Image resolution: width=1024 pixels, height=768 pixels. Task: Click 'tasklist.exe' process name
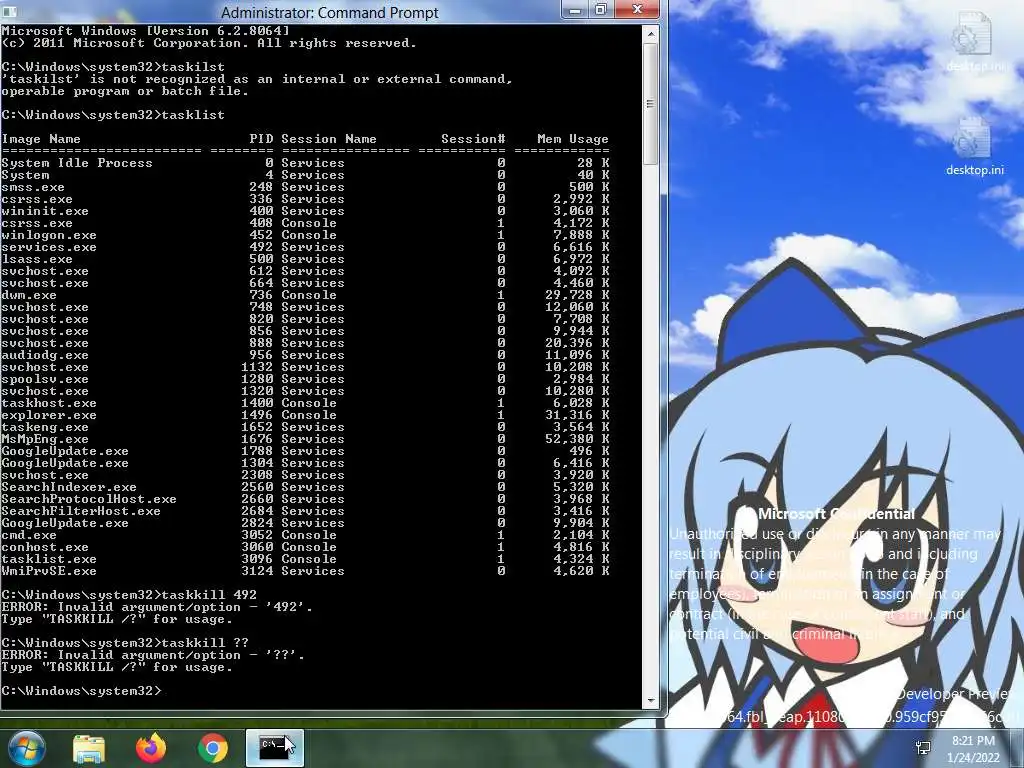(49, 560)
